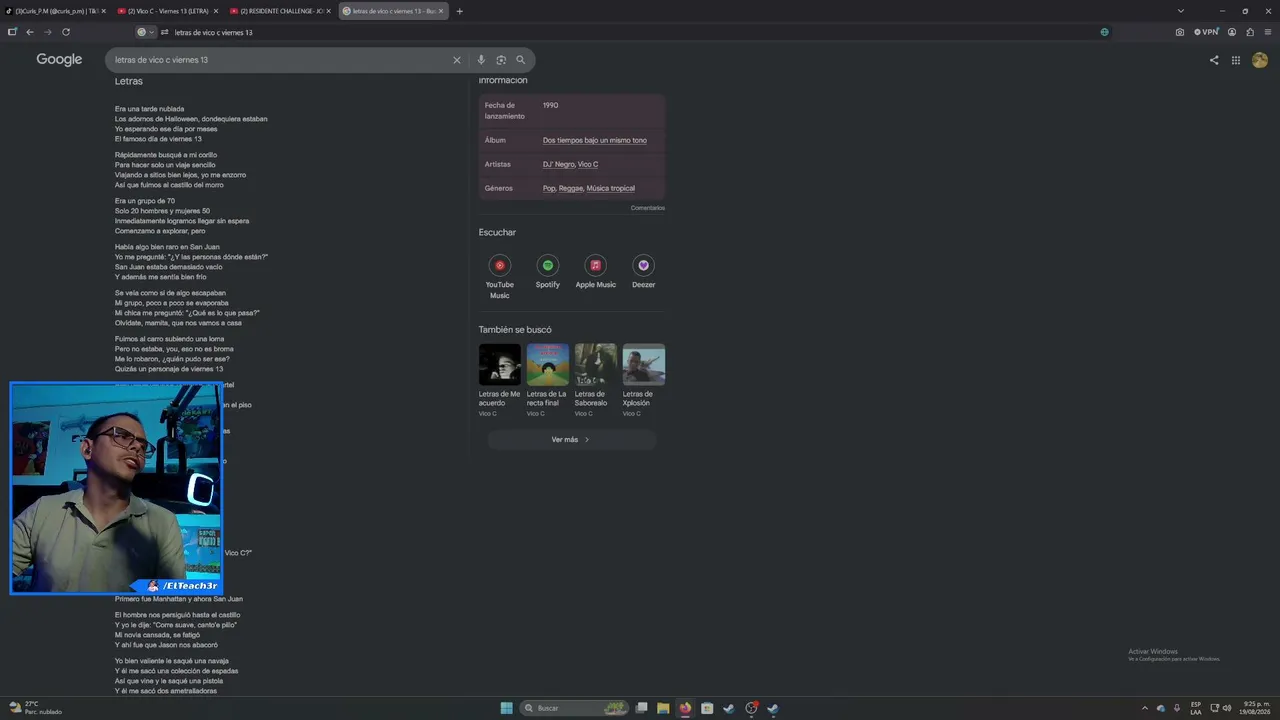1280x720 pixels.
Task: Click the lyric line "Era un grupo de 70"
Action: pos(145,201)
